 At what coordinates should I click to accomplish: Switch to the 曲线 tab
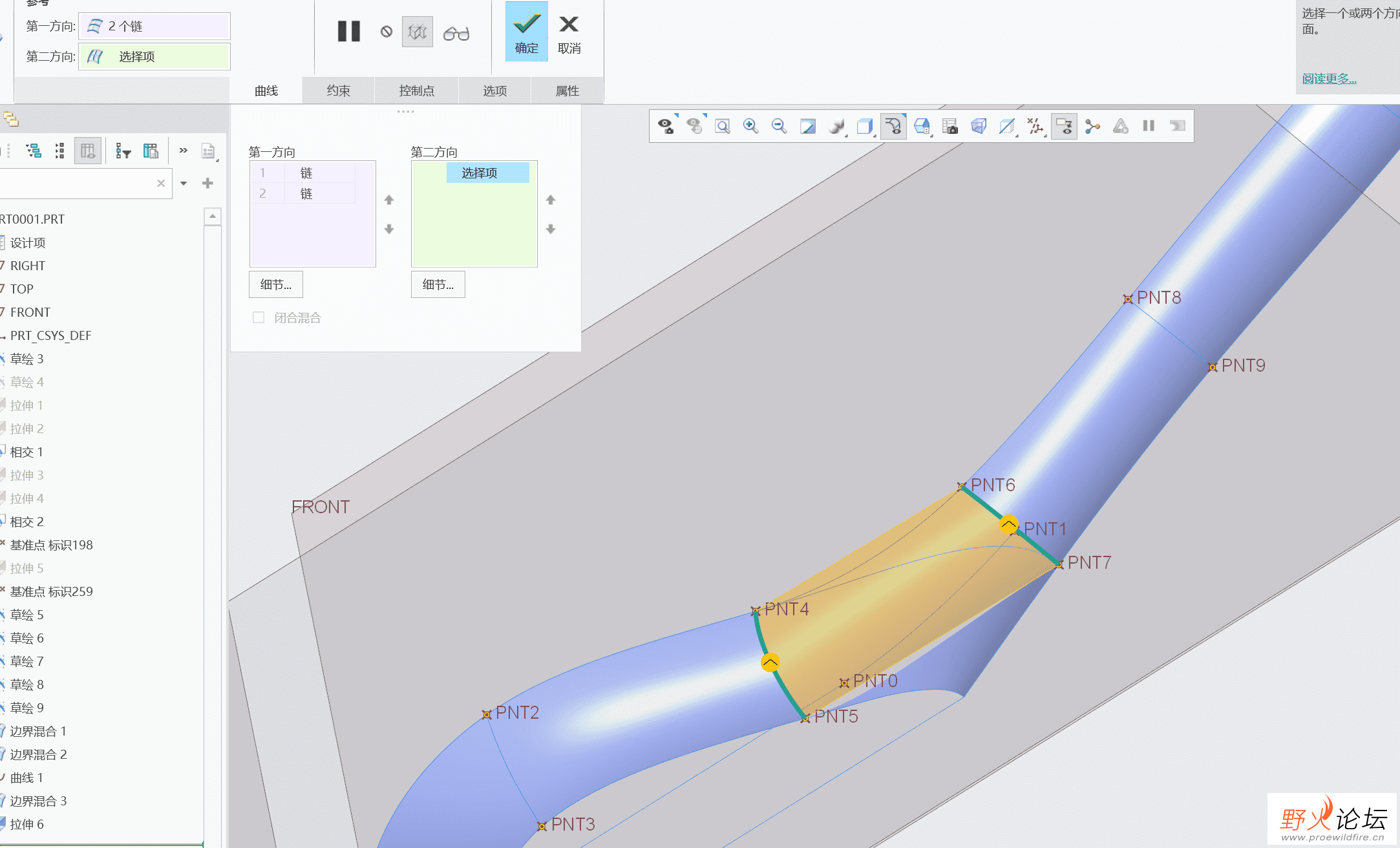[x=266, y=90]
